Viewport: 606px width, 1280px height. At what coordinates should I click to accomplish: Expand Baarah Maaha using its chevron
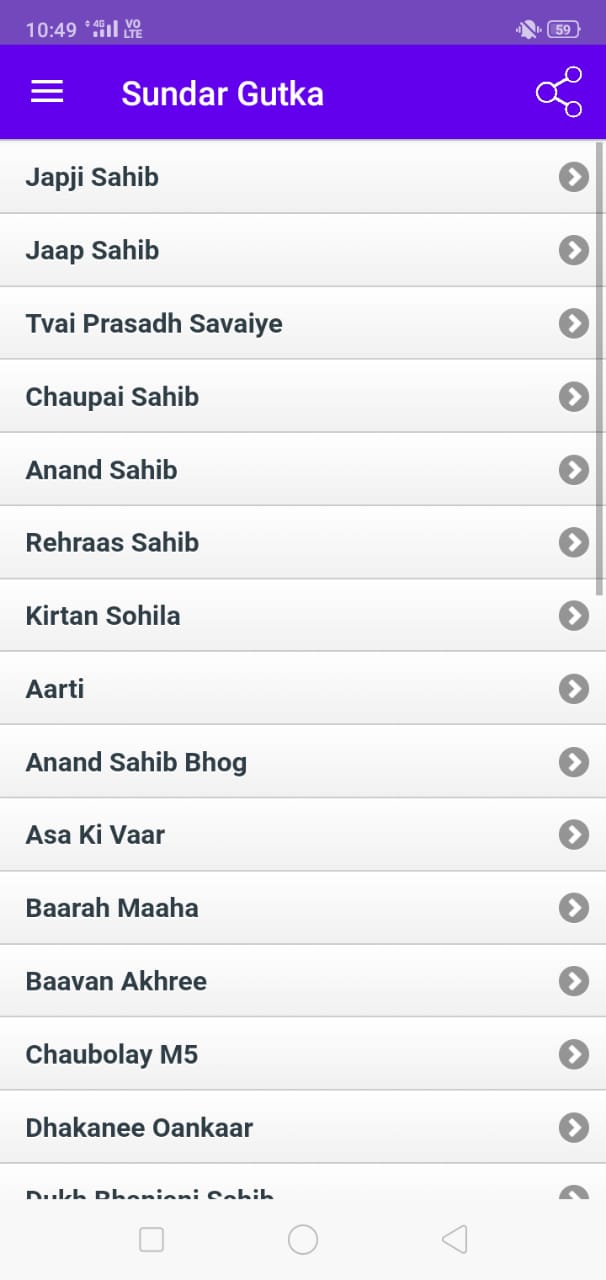573,907
